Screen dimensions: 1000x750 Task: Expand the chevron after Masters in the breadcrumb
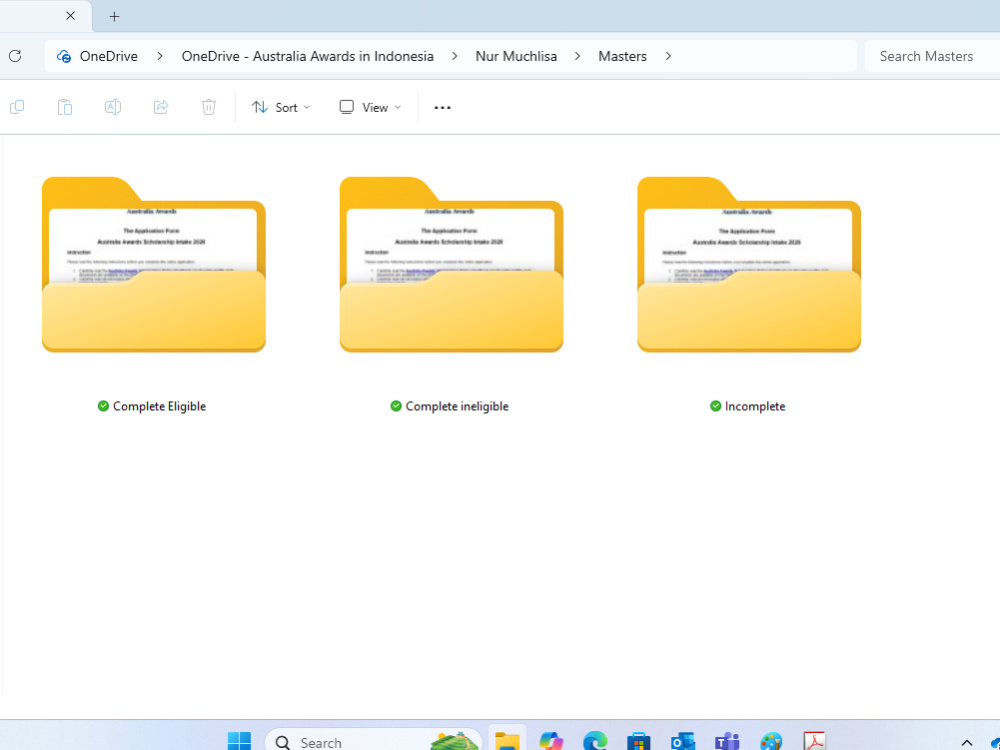point(668,56)
